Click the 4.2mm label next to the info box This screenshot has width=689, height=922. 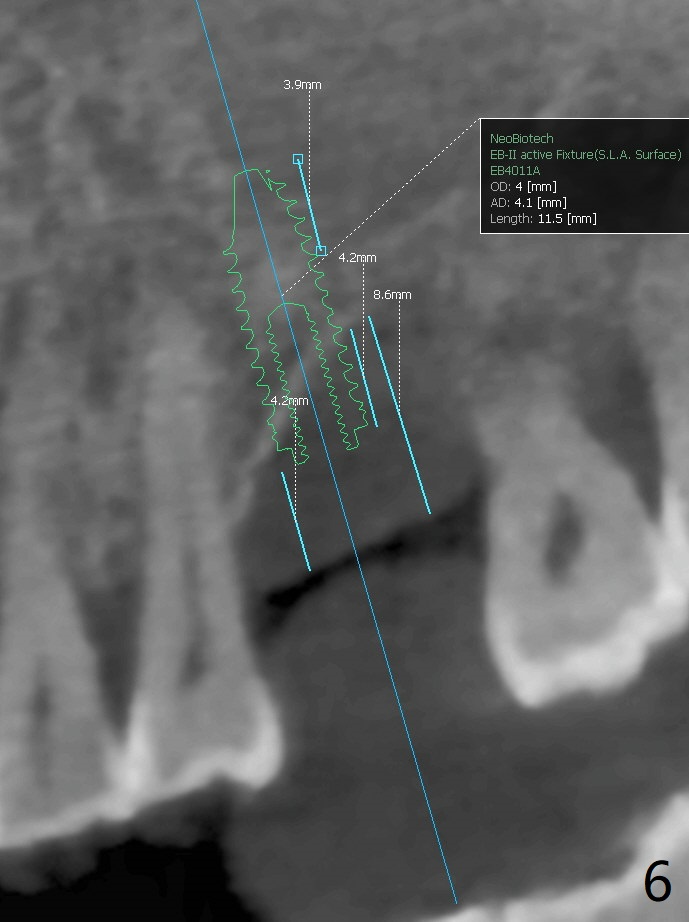click(357, 258)
